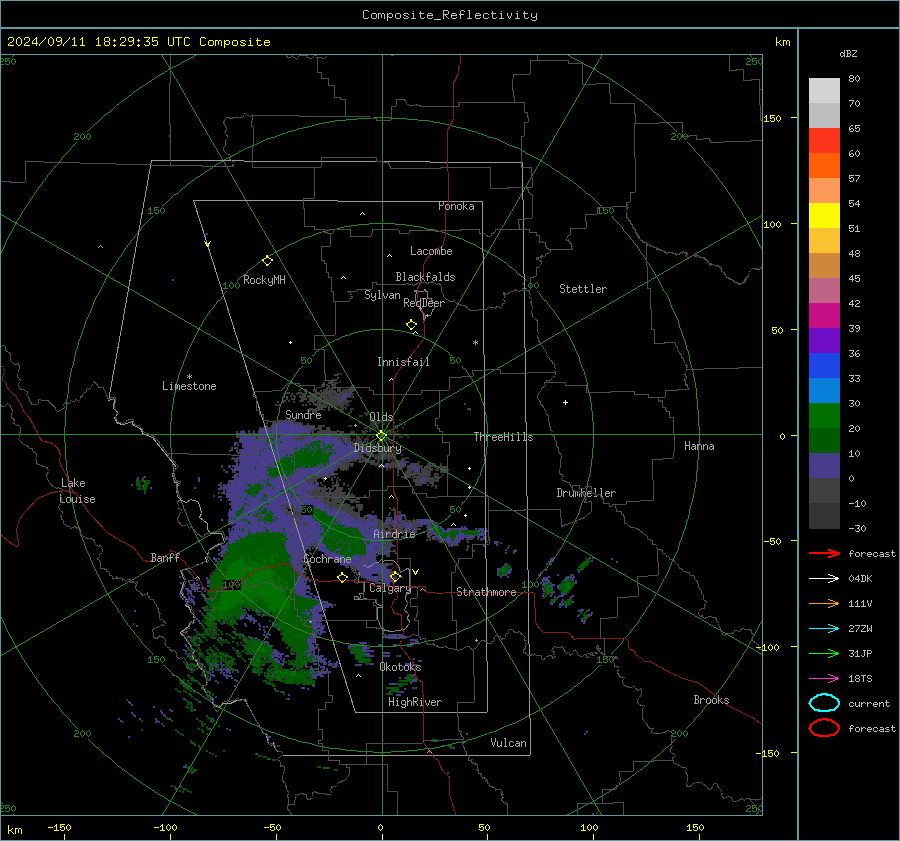This screenshot has height=841, width=900.
Task: Click the yellow diamond marker near Cochrane
Action: [x=343, y=577]
